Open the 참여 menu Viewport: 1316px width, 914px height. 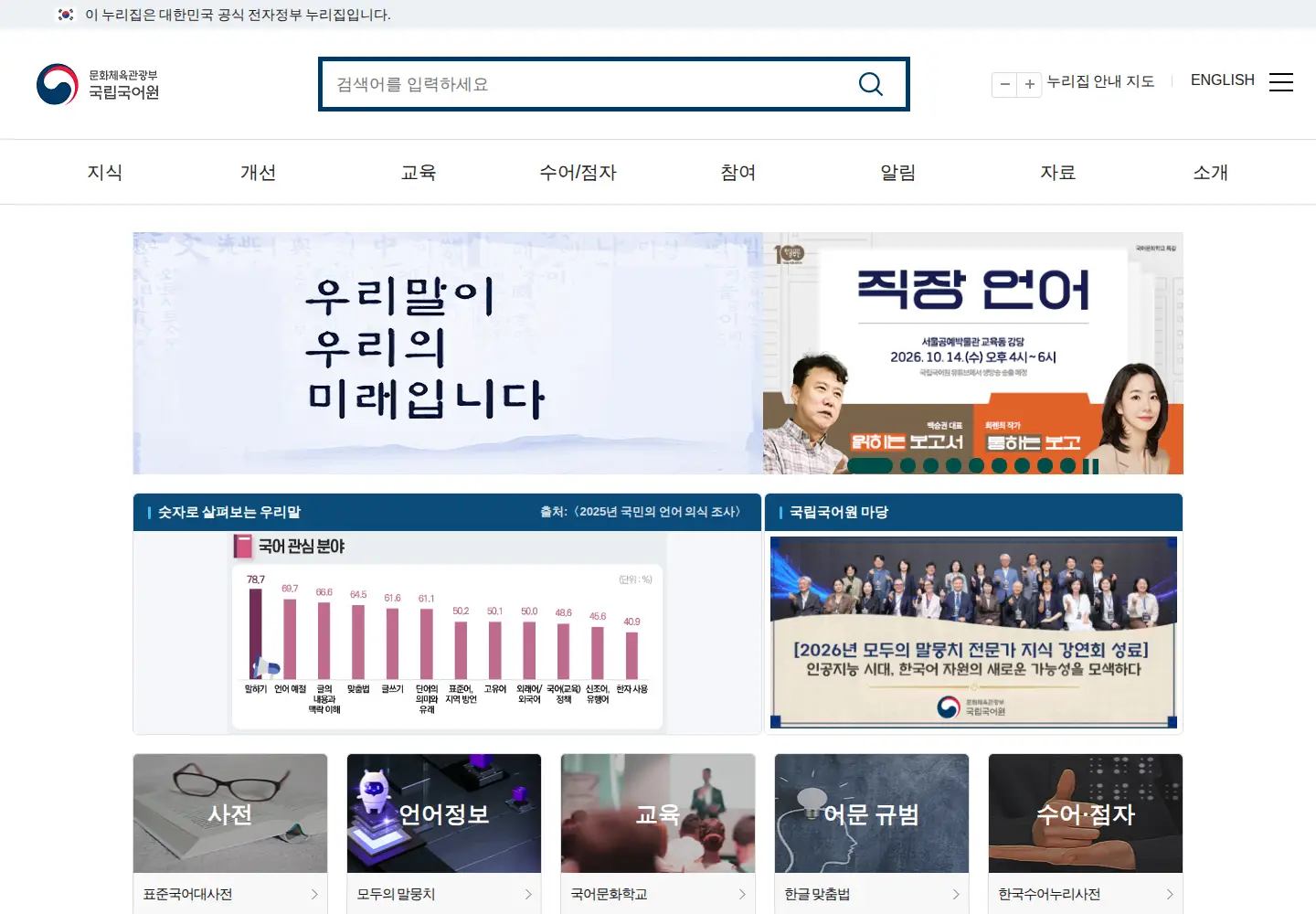[738, 172]
